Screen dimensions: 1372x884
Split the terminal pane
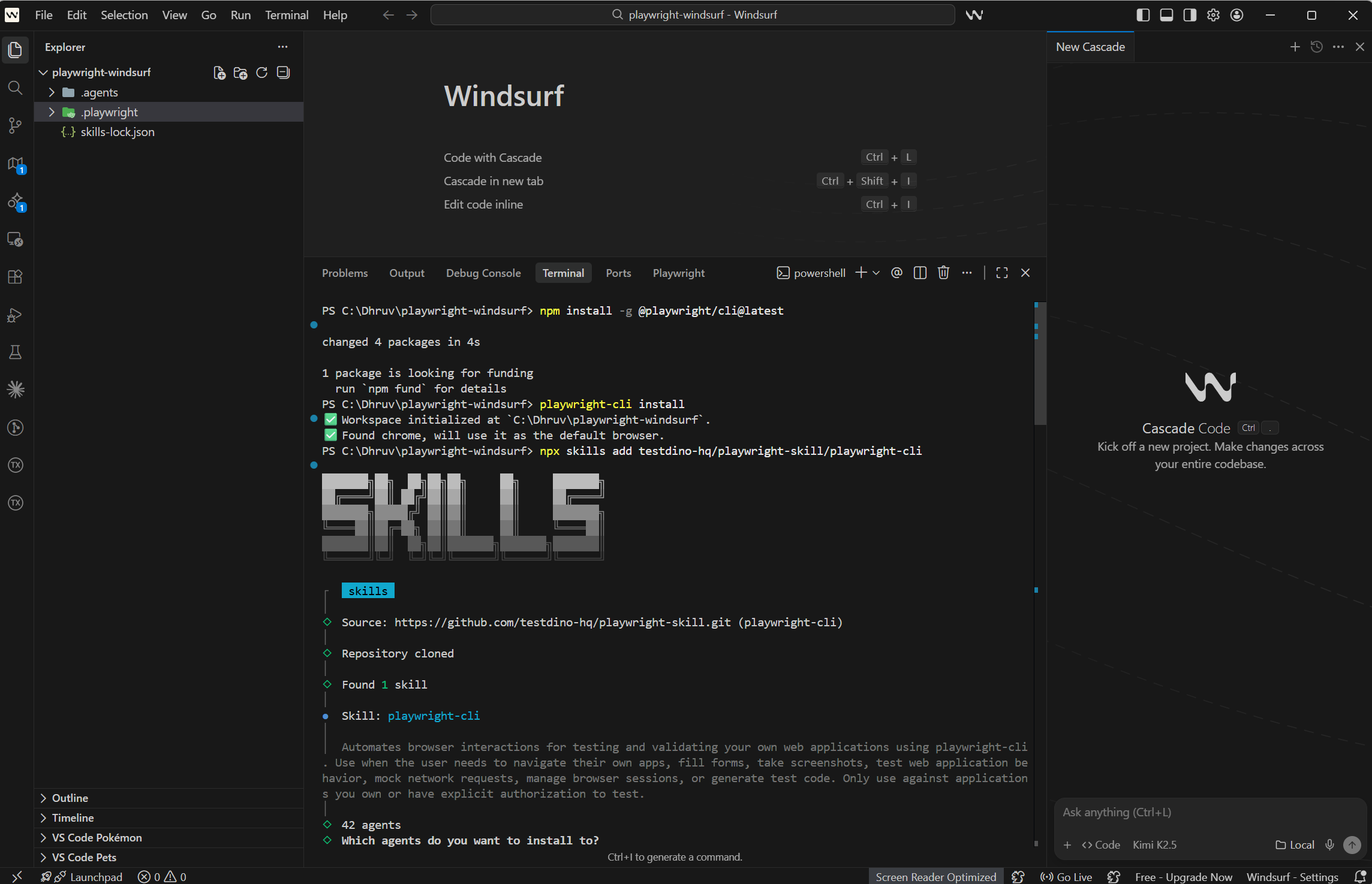pos(920,273)
